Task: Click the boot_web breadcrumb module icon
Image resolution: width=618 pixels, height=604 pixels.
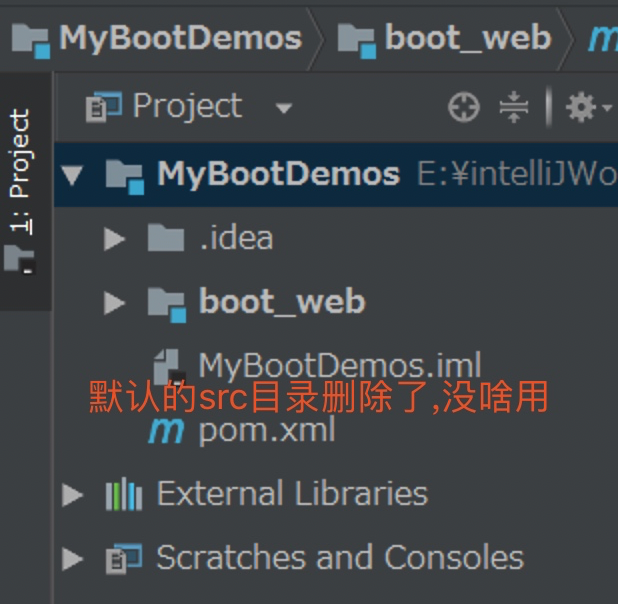Action: click(357, 41)
